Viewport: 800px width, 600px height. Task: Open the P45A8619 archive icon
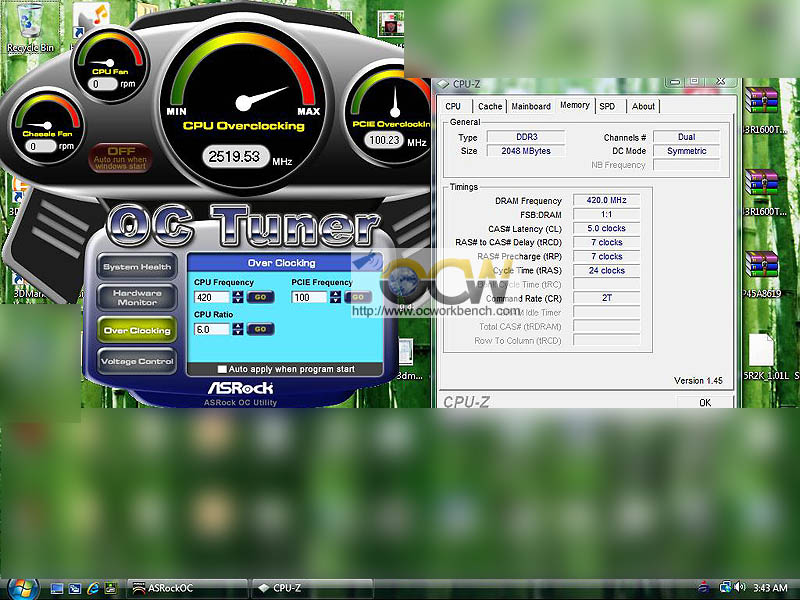[764, 273]
